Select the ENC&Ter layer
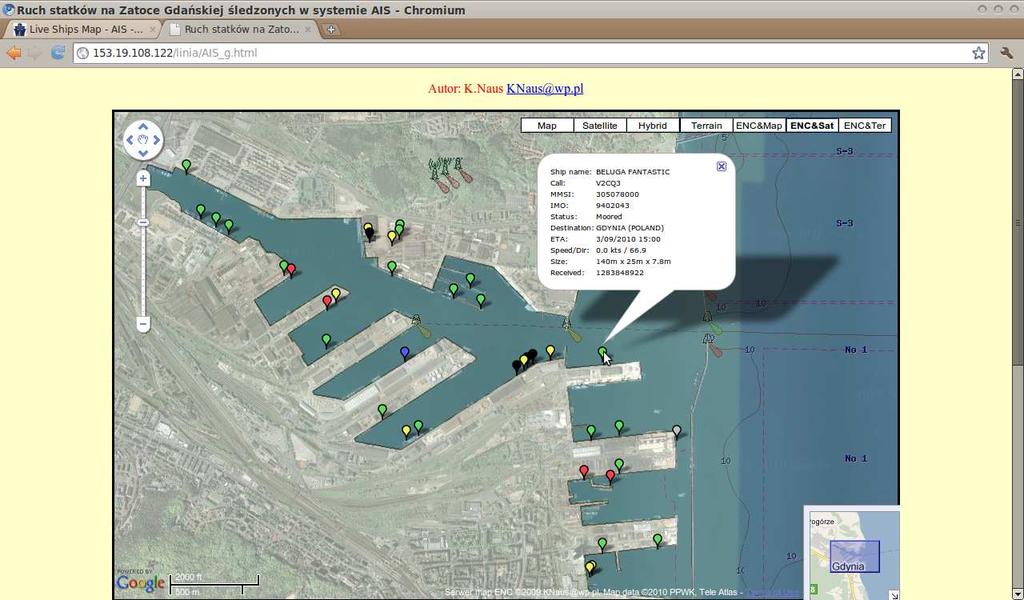This screenshot has height=600, width=1024. pos(865,125)
